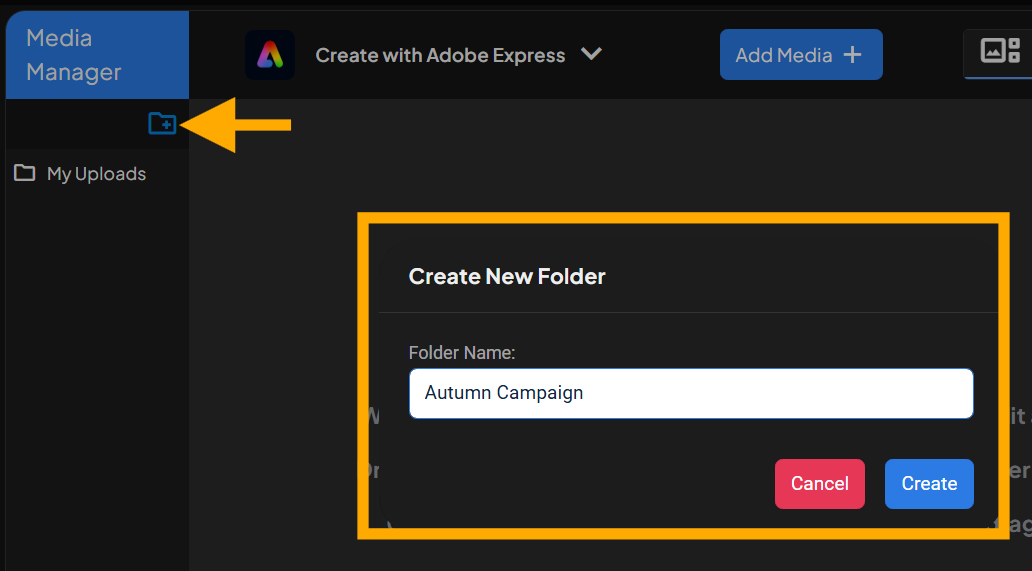Screen dimensions: 1032x571
Task: Cancel the new folder dialog
Action: tap(819, 484)
